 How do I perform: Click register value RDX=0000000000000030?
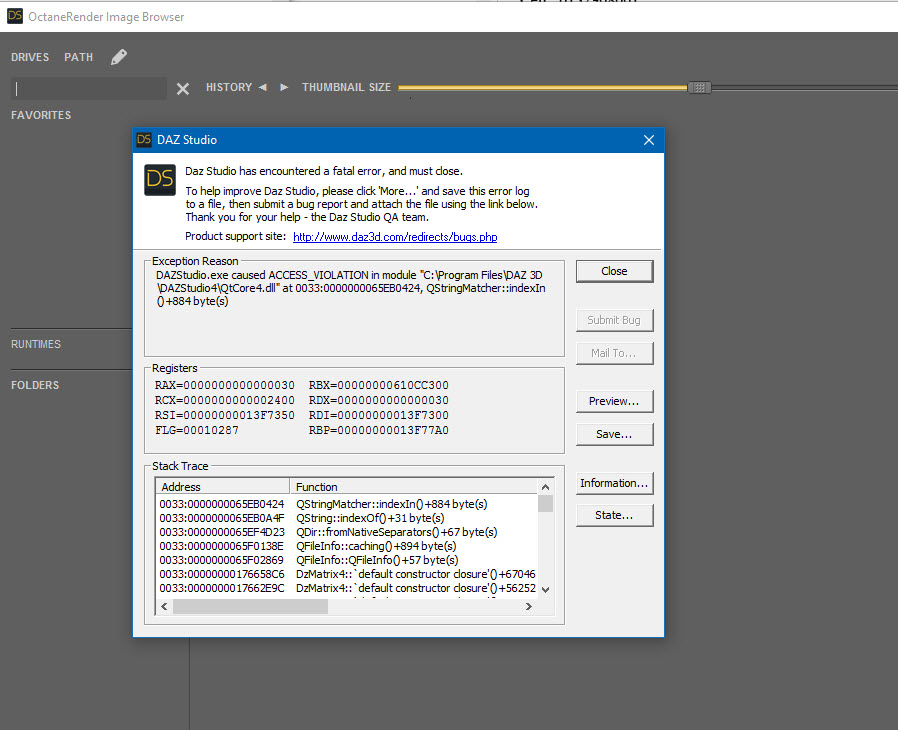pos(379,400)
